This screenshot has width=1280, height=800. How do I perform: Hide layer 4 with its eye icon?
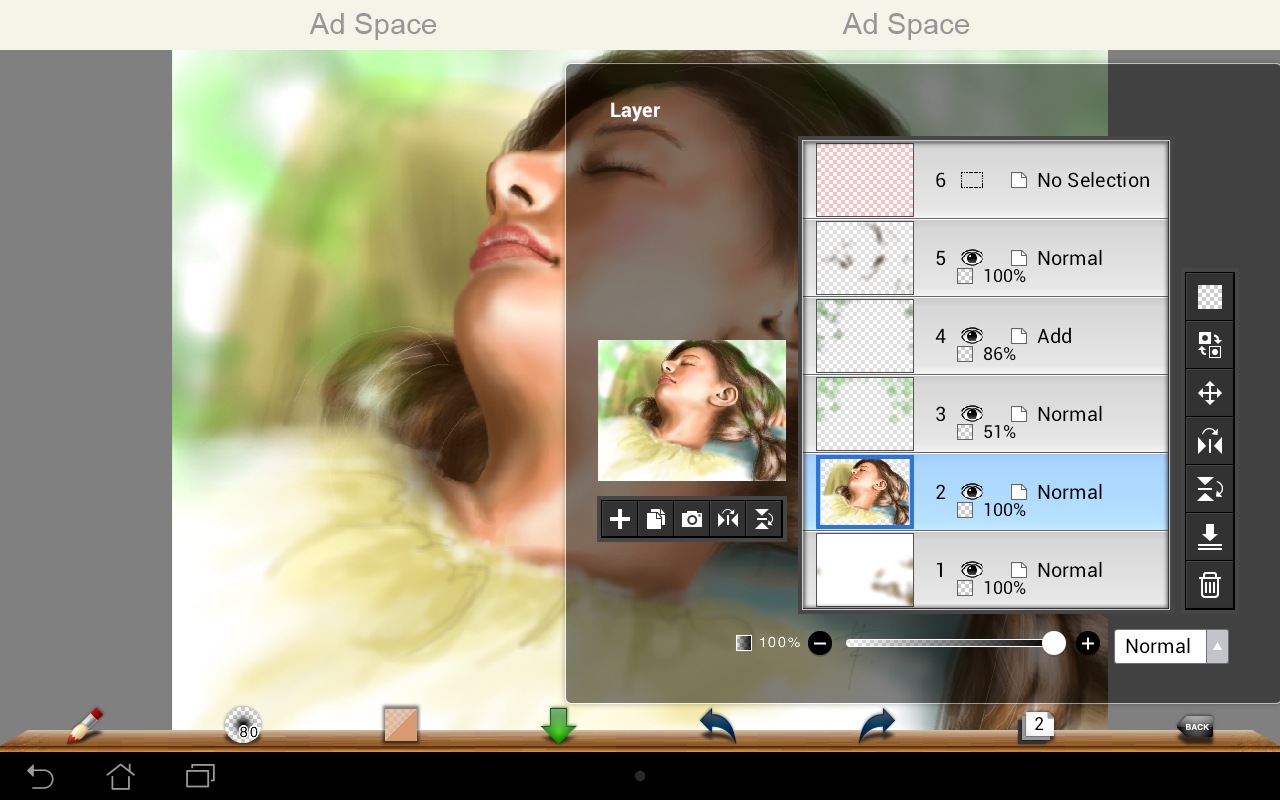(971, 336)
